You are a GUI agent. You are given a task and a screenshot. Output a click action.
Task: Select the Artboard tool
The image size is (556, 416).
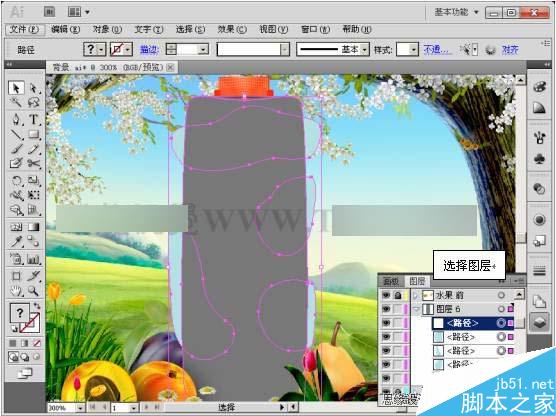16,276
